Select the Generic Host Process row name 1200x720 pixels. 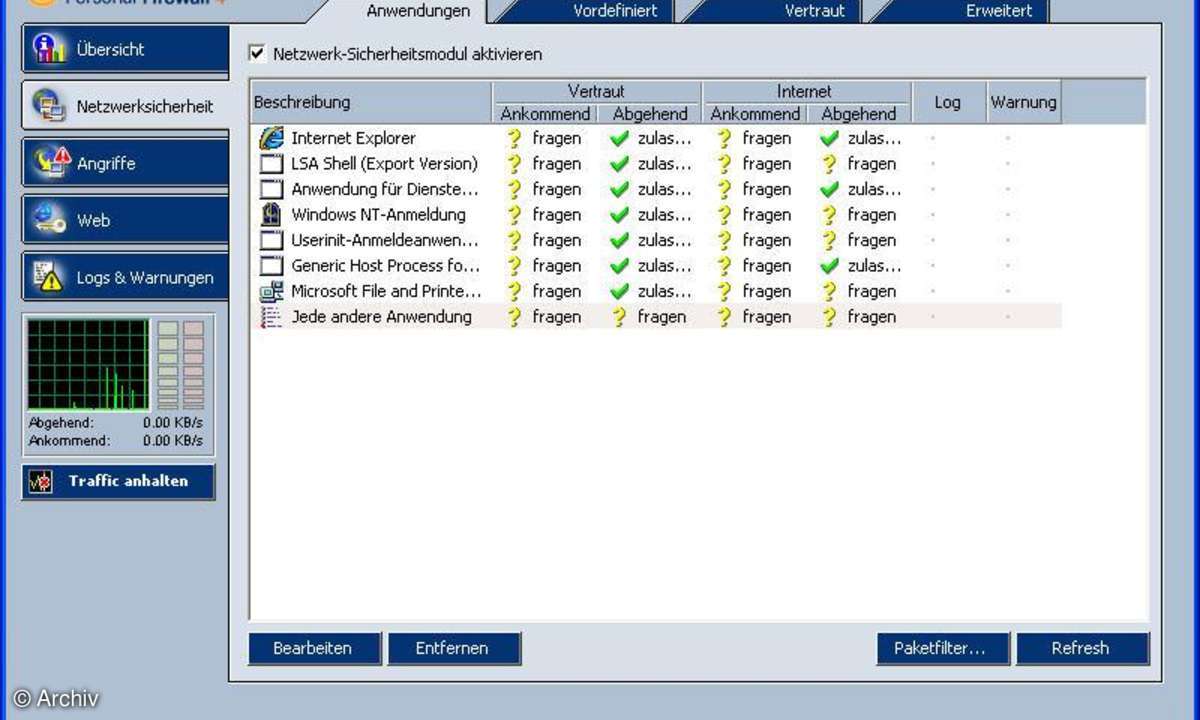[x=386, y=266]
